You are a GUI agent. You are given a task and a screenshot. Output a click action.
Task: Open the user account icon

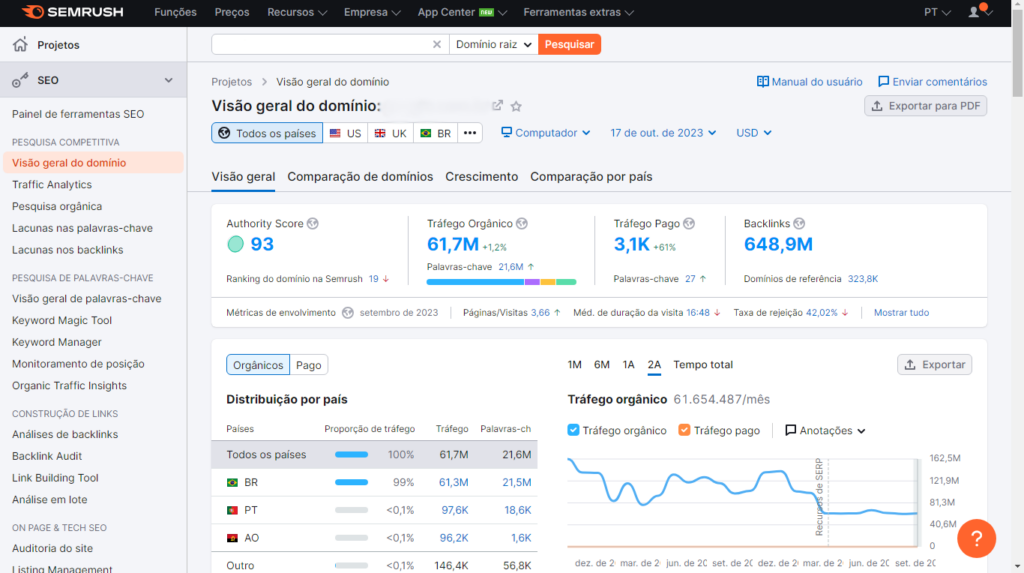click(x=974, y=12)
